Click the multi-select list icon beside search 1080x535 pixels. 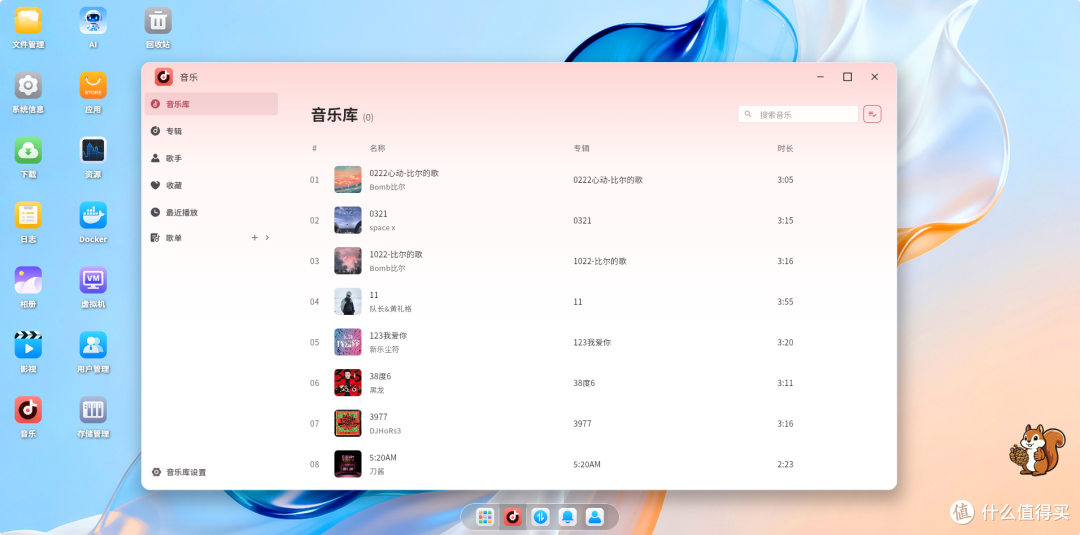point(872,114)
